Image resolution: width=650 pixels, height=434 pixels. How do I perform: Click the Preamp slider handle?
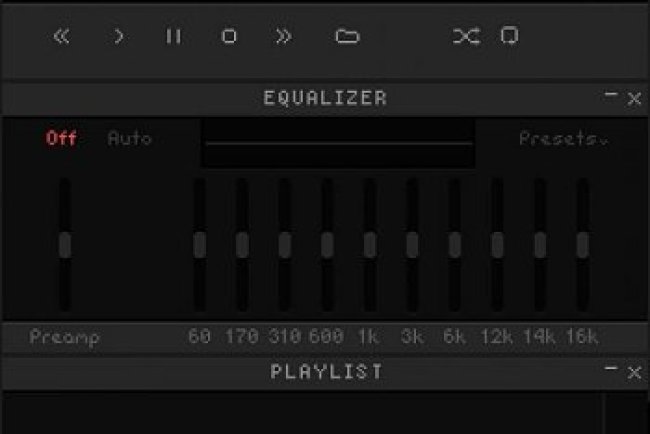coord(65,245)
